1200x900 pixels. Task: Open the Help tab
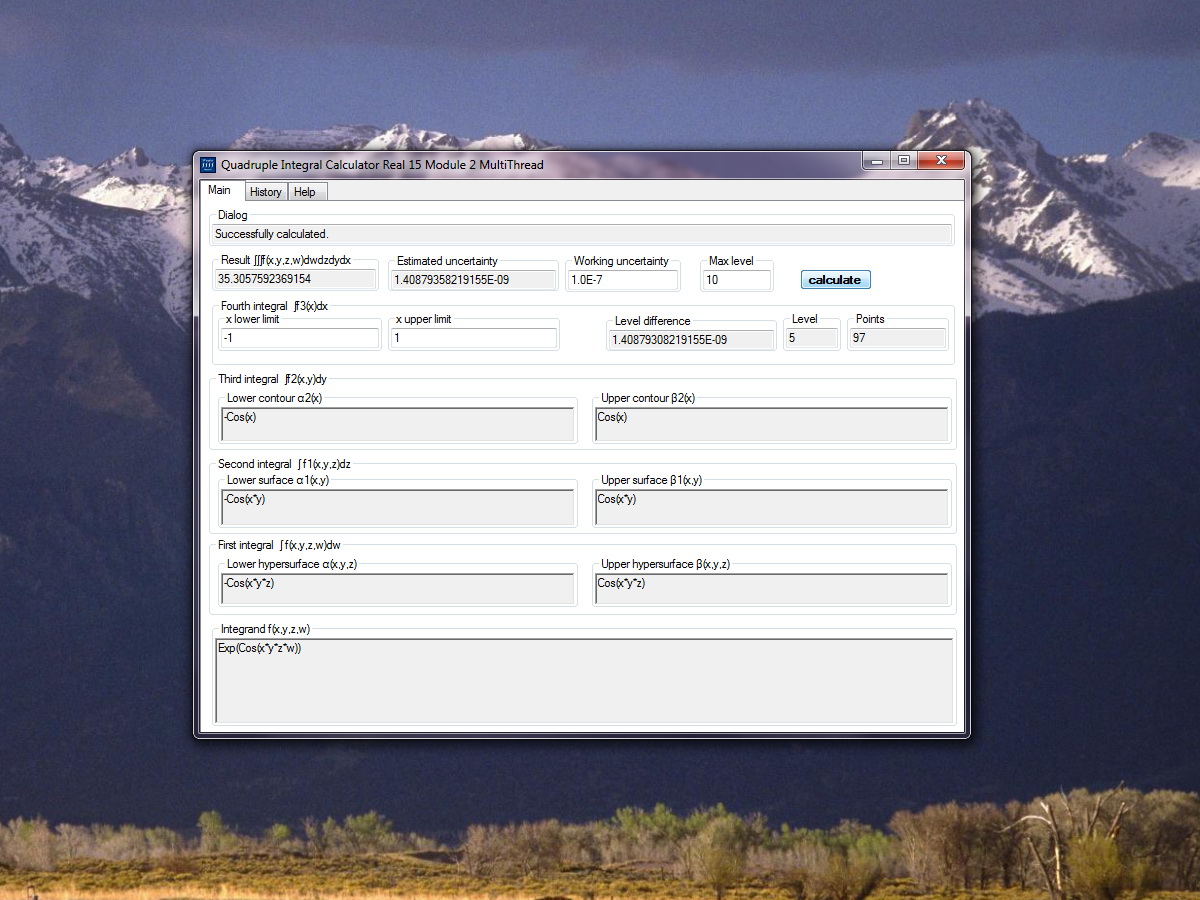(x=305, y=192)
